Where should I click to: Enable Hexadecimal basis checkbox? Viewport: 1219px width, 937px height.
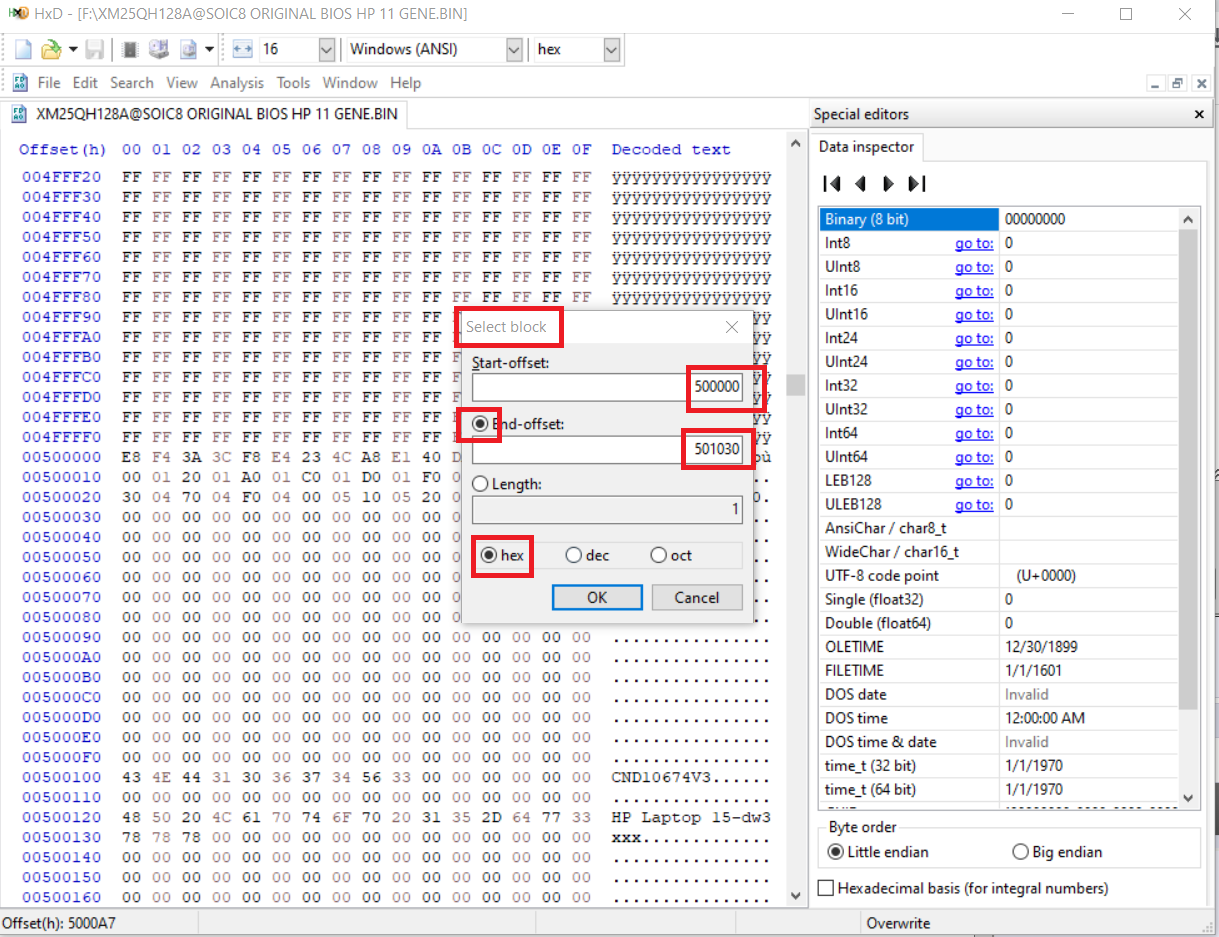tap(826, 888)
